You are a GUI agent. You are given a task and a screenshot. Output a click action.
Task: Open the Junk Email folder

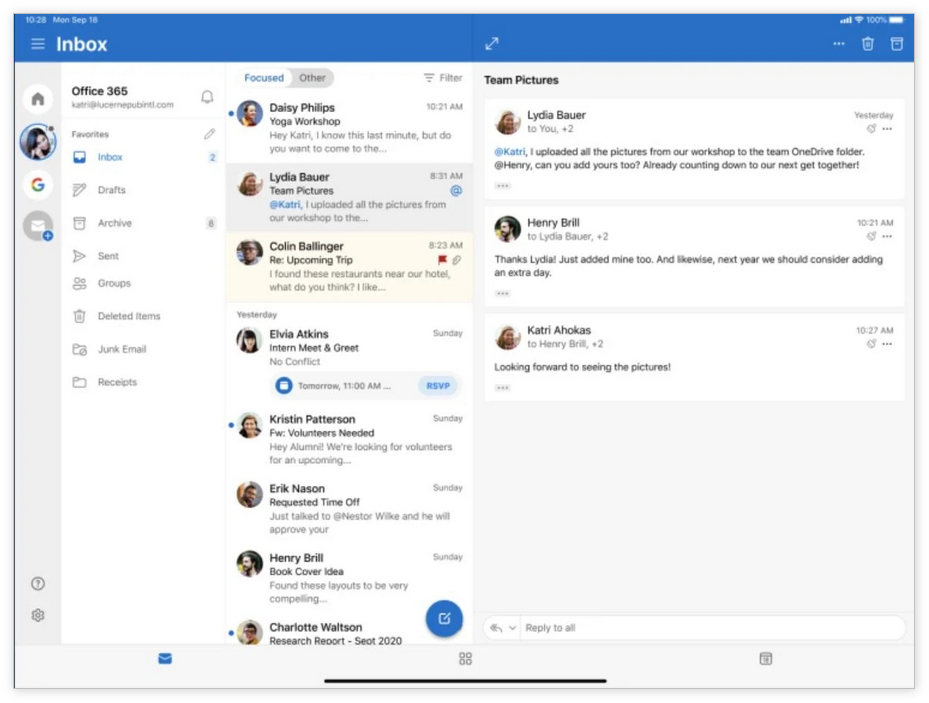(121, 349)
